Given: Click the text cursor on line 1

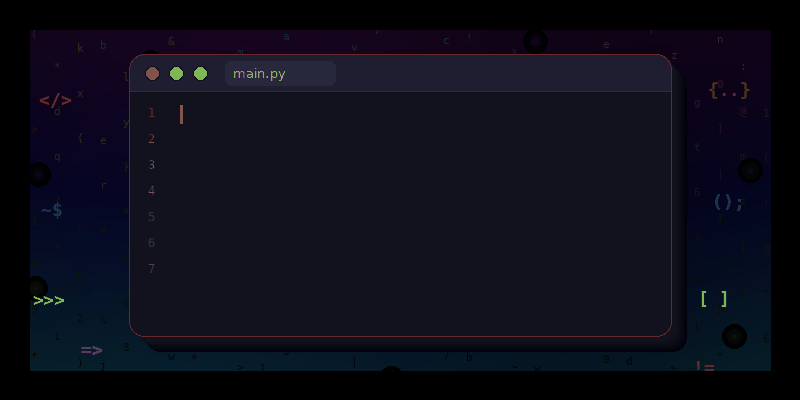Looking at the screenshot, I should point(182,114).
